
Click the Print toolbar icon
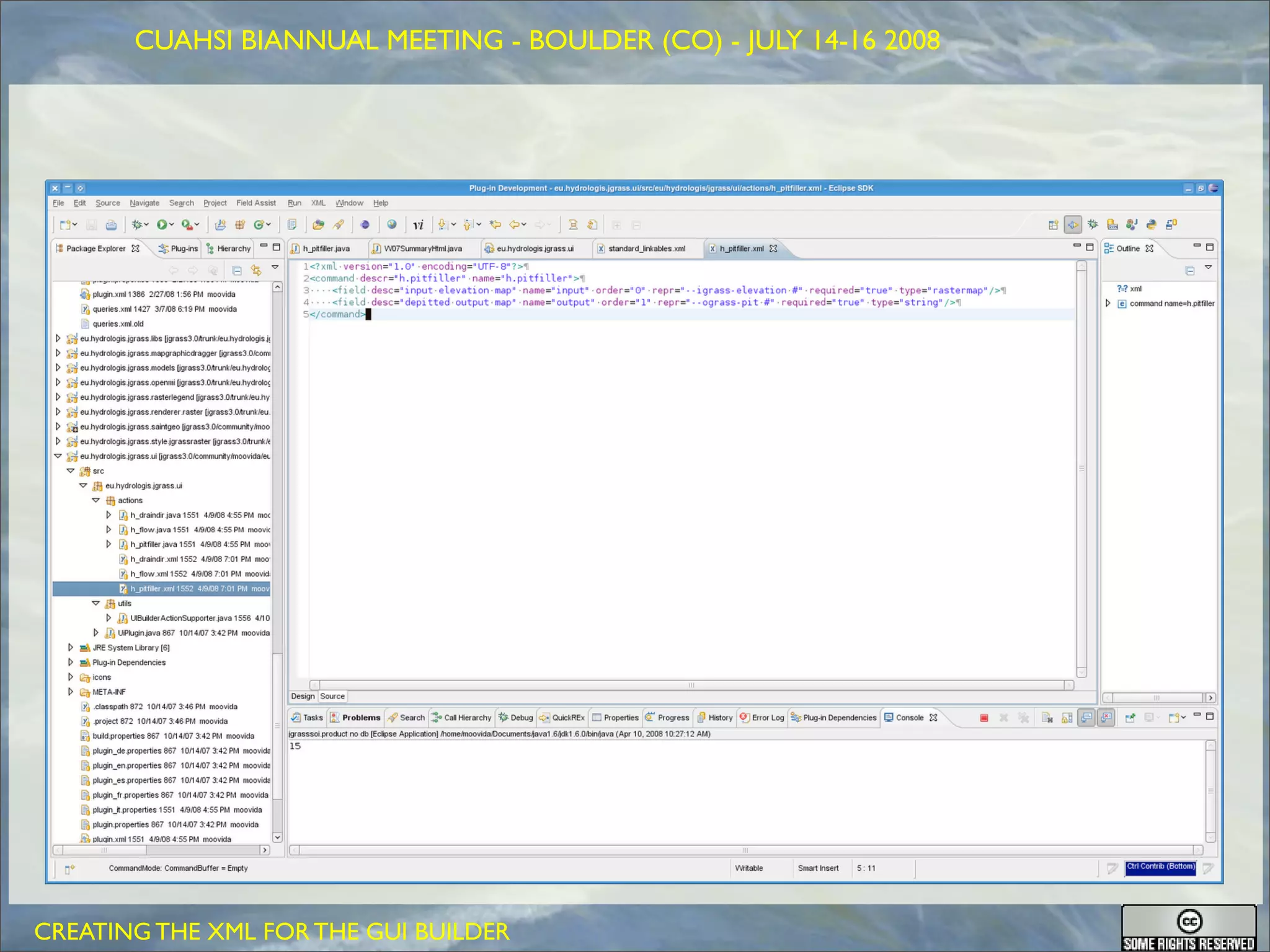(x=111, y=225)
